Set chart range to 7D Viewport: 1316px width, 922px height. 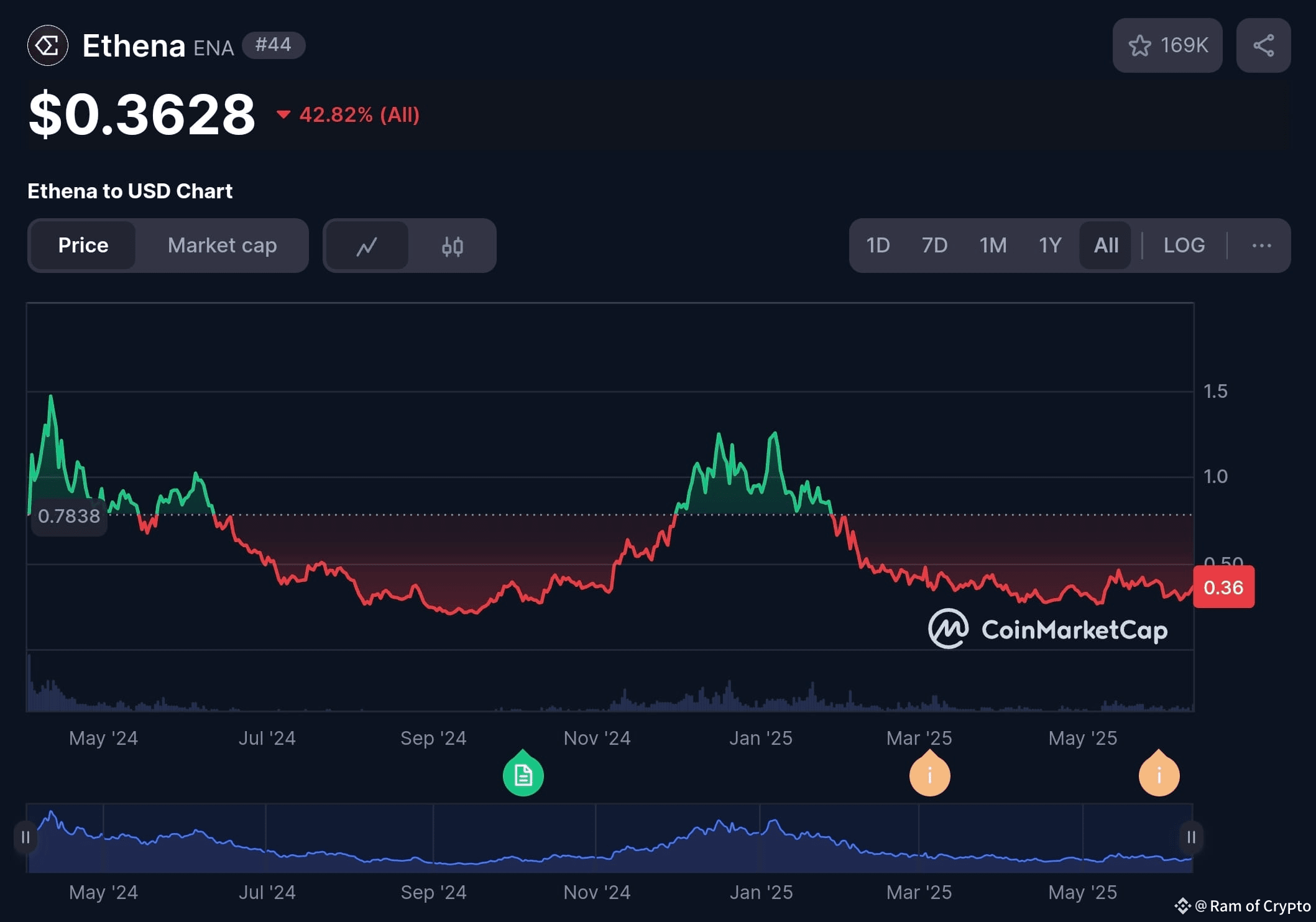[934, 246]
